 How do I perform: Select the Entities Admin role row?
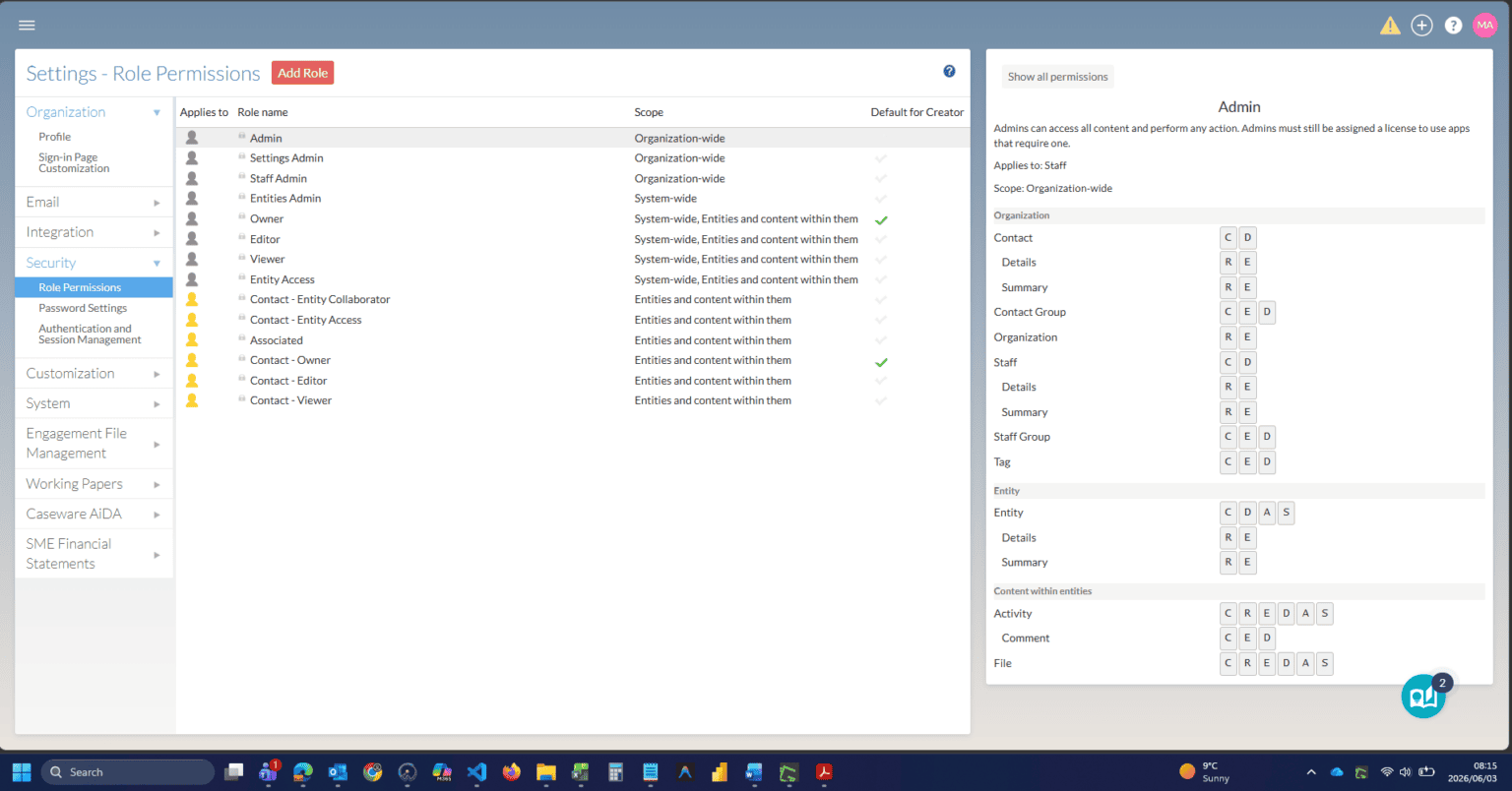[x=572, y=199]
